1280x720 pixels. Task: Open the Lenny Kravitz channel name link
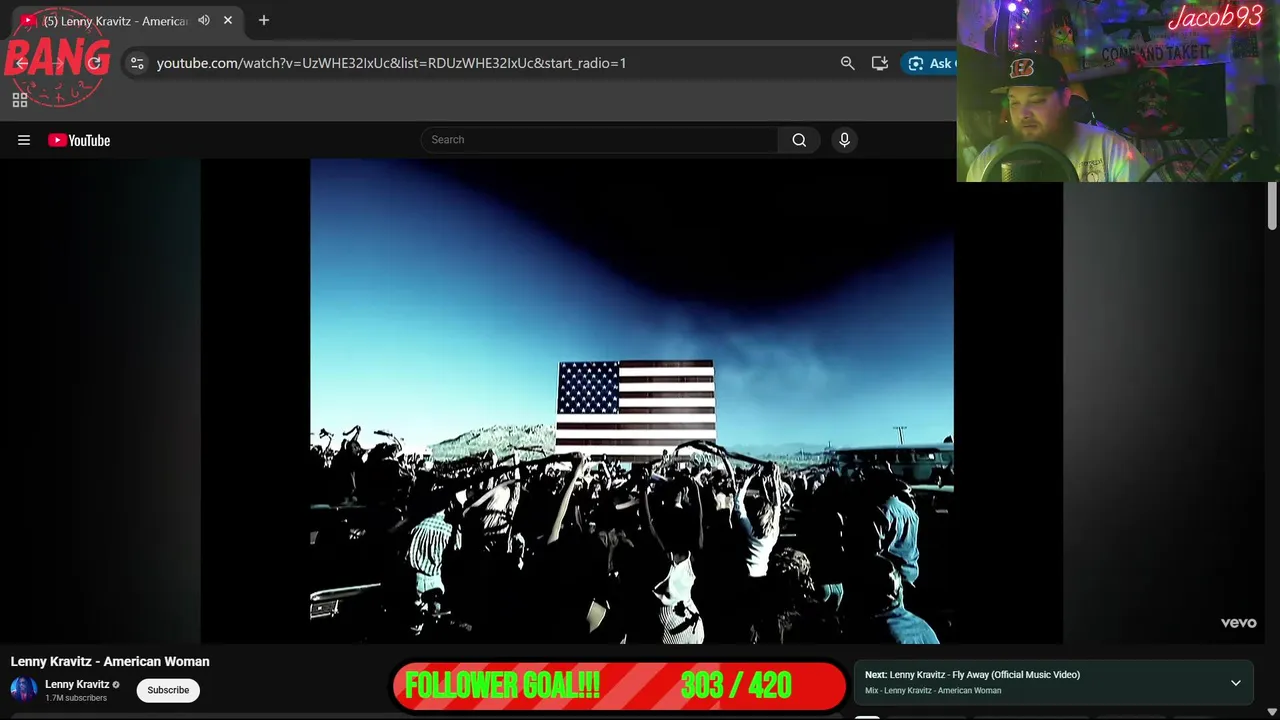click(x=77, y=685)
